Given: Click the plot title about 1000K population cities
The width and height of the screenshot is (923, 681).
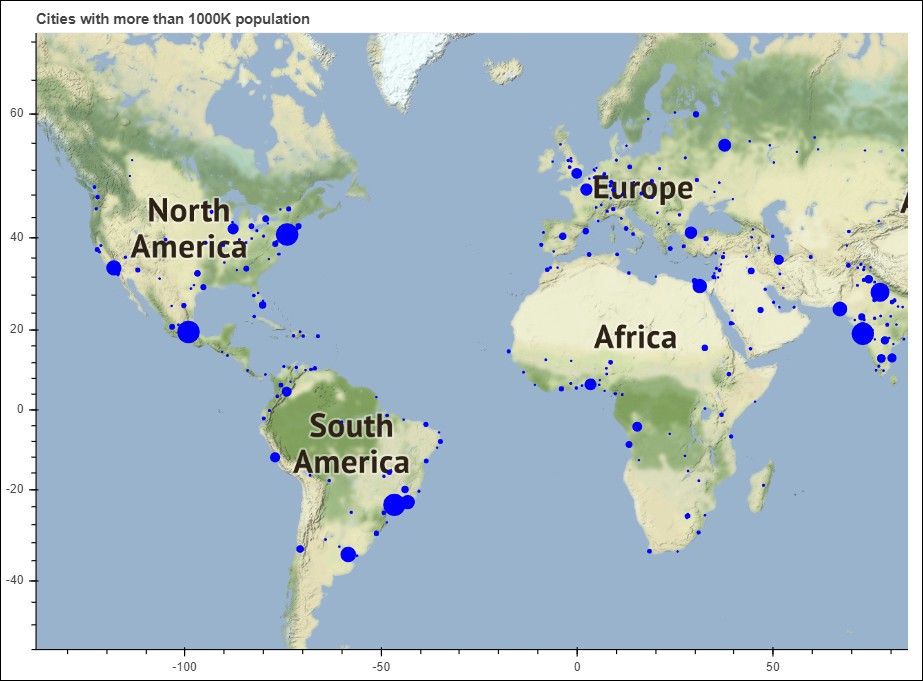Looking at the screenshot, I should tap(172, 19).
